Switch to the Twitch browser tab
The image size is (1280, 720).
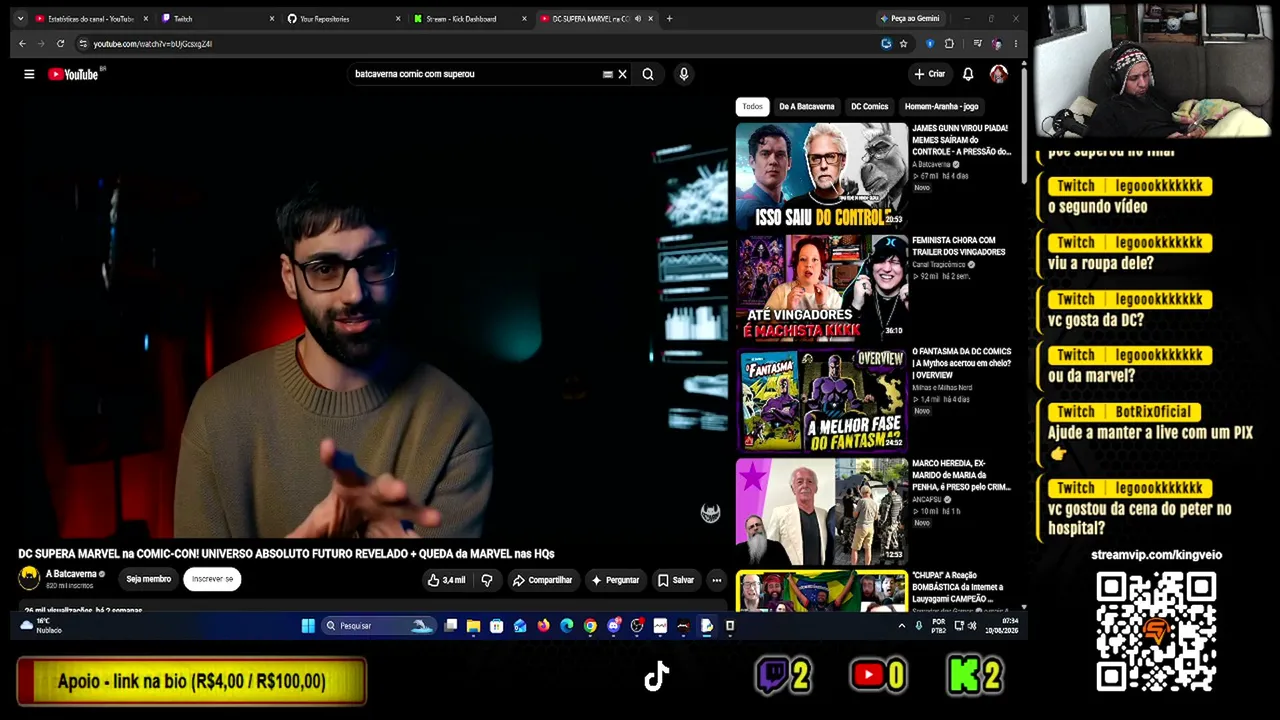(217, 18)
